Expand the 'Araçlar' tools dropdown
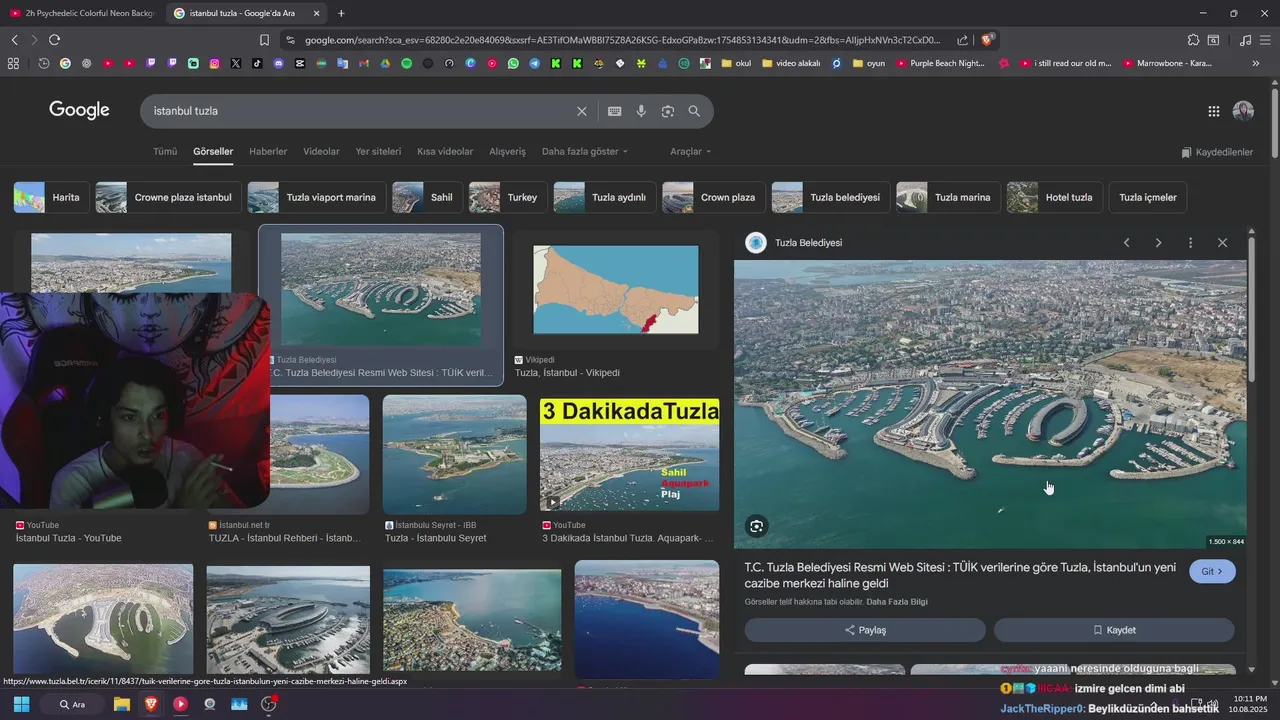 point(691,152)
